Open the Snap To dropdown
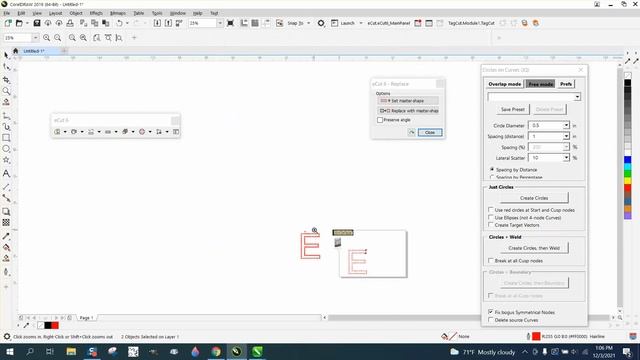This screenshot has width=640, height=360. [309, 23]
